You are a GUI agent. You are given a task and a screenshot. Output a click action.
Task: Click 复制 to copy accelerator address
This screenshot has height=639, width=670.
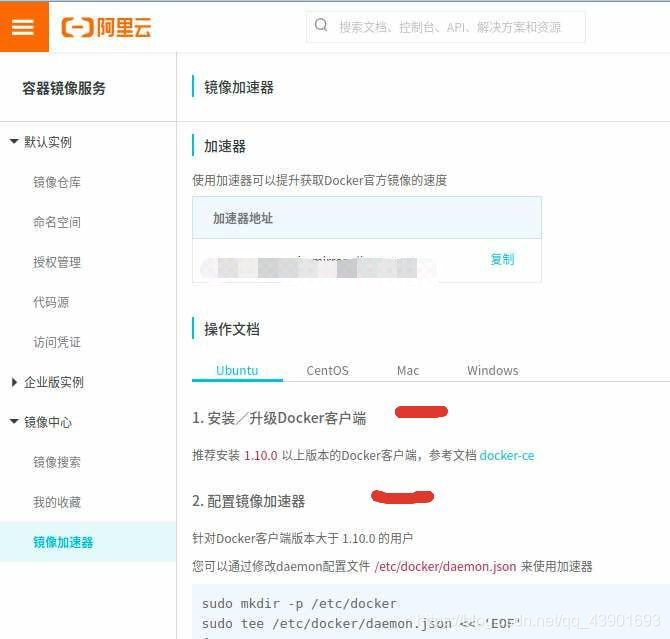tap(502, 259)
